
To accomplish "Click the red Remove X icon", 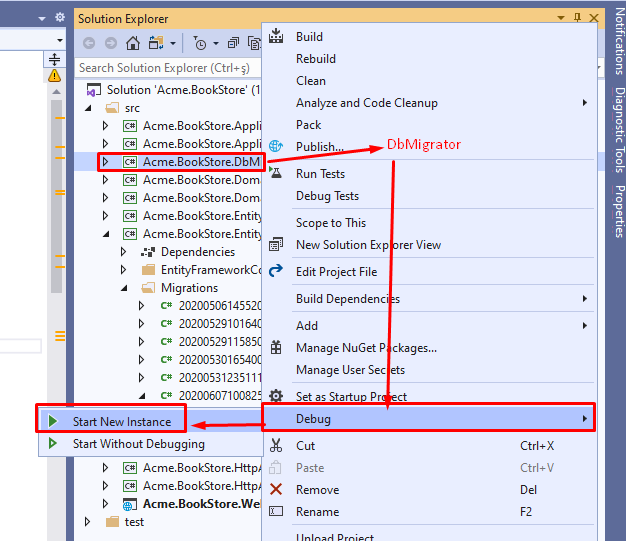I will (276, 490).
